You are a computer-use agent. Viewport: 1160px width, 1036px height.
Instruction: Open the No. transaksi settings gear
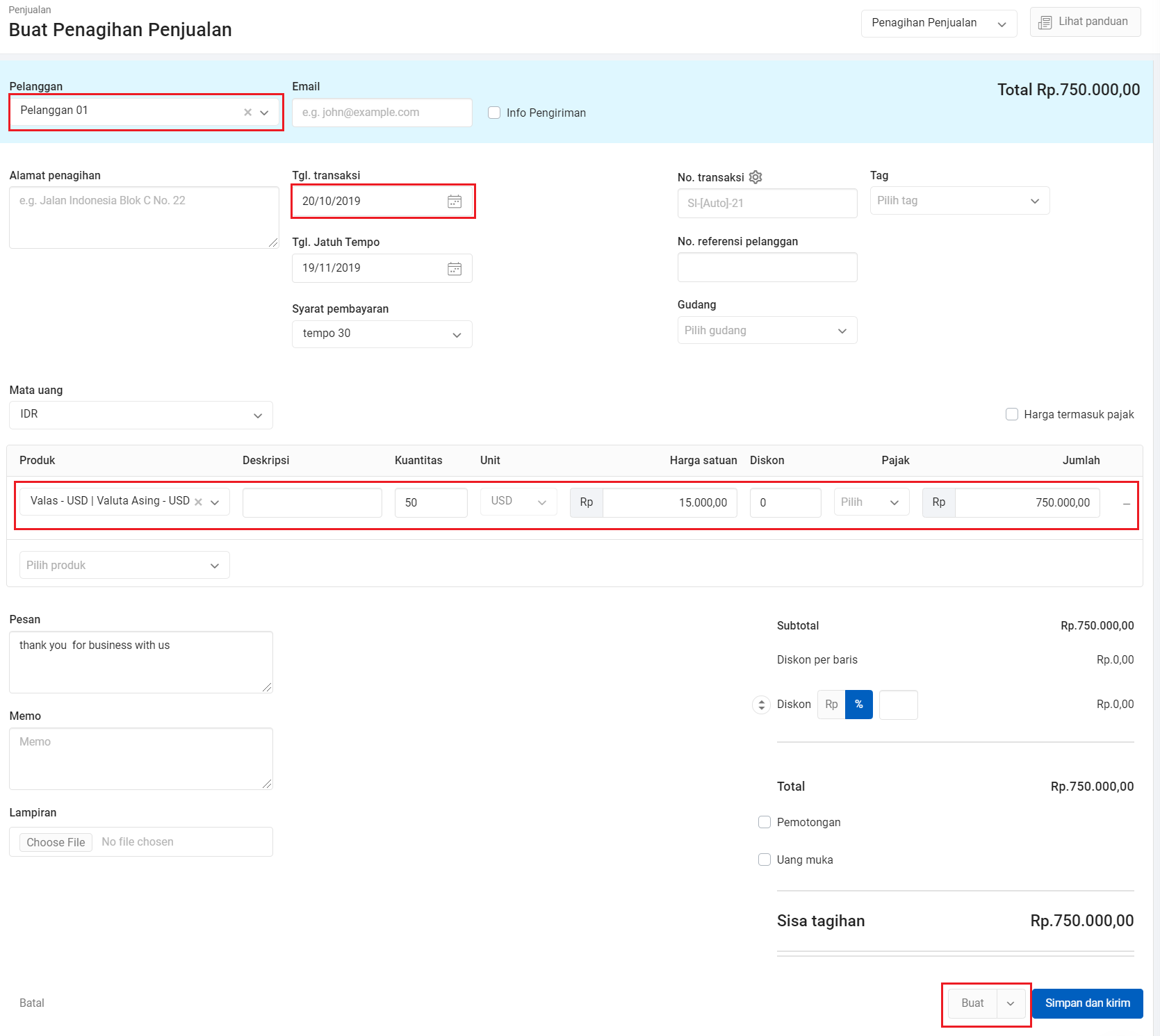click(755, 177)
